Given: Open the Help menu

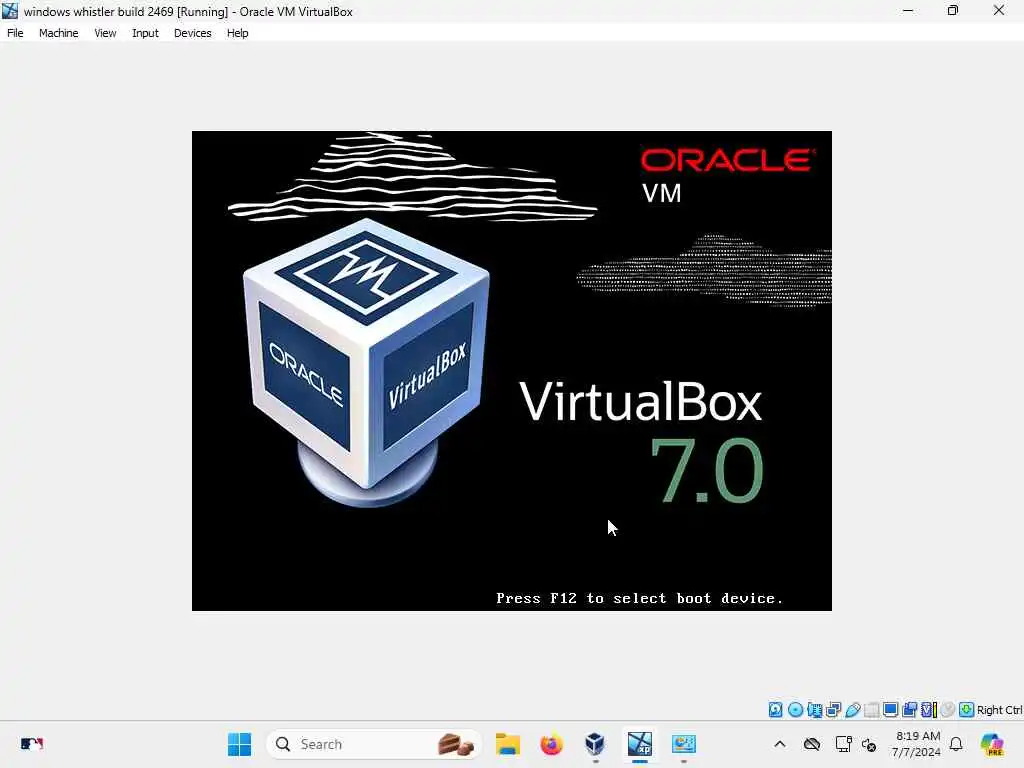Looking at the screenshot, I should coord(238,33).
